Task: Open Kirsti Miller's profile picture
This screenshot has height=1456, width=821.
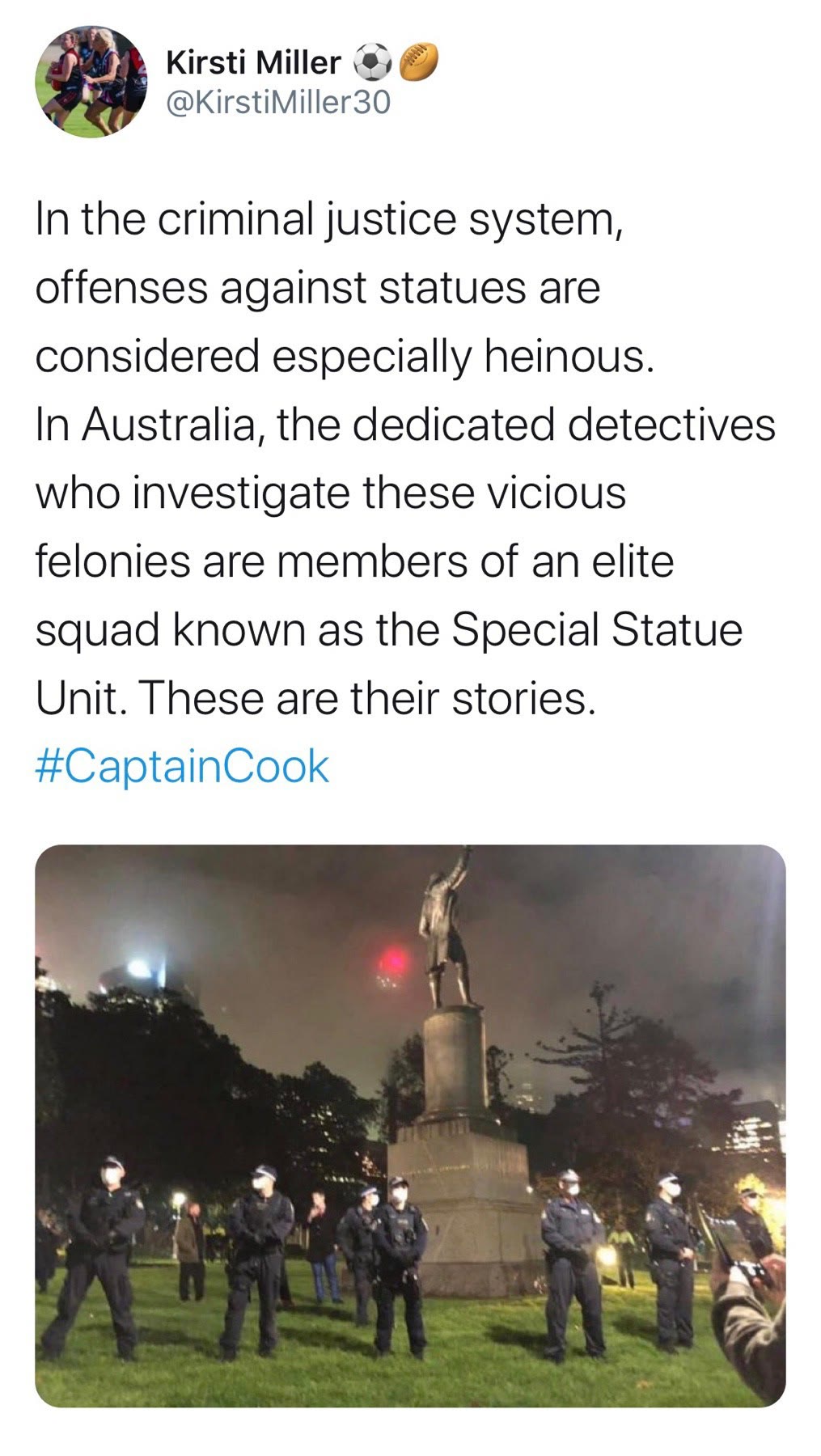Action: click(91, 82)
